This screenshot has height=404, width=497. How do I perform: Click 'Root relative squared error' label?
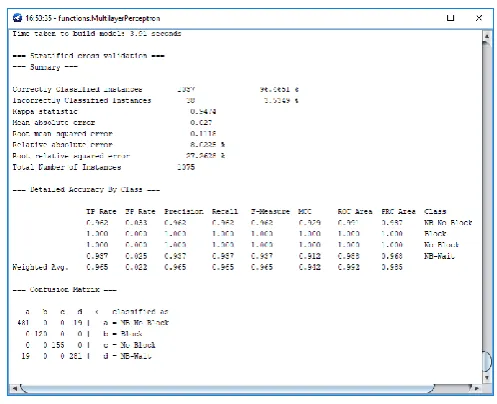(71, 156)
